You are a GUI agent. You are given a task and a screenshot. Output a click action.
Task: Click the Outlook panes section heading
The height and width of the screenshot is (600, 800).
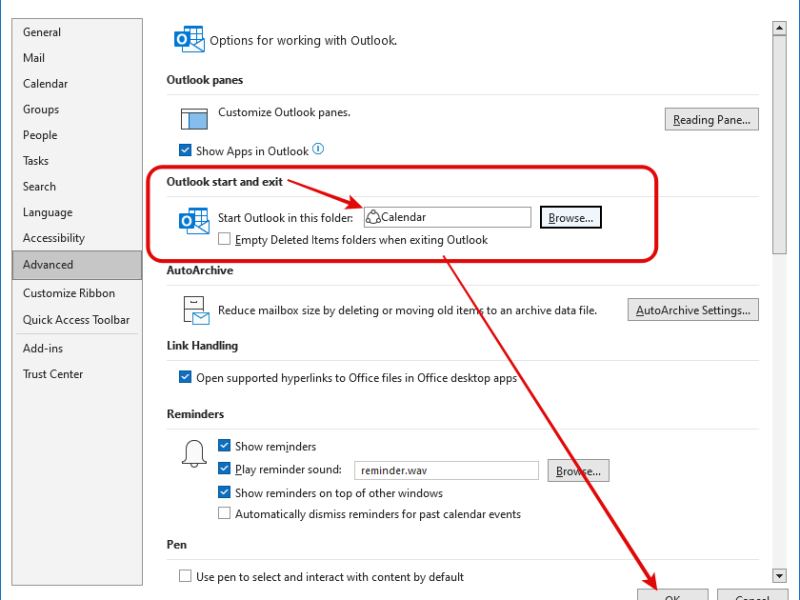pos(205,80)
